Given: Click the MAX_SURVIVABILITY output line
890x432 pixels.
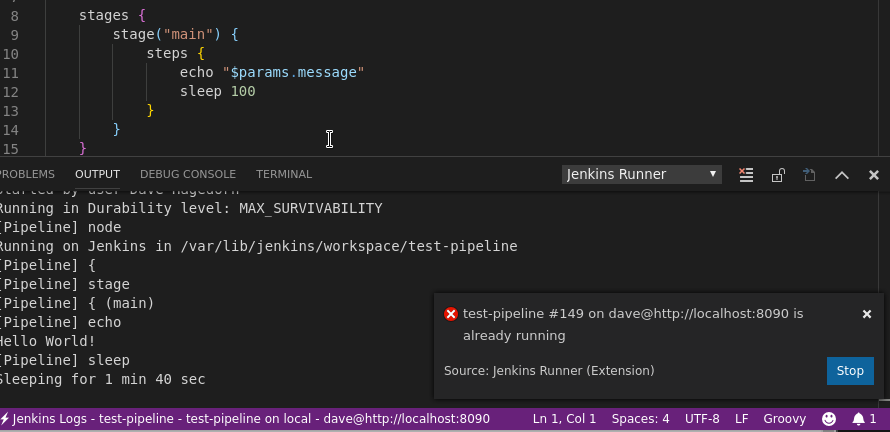Looking at the screenshot, I should point(191,208).
